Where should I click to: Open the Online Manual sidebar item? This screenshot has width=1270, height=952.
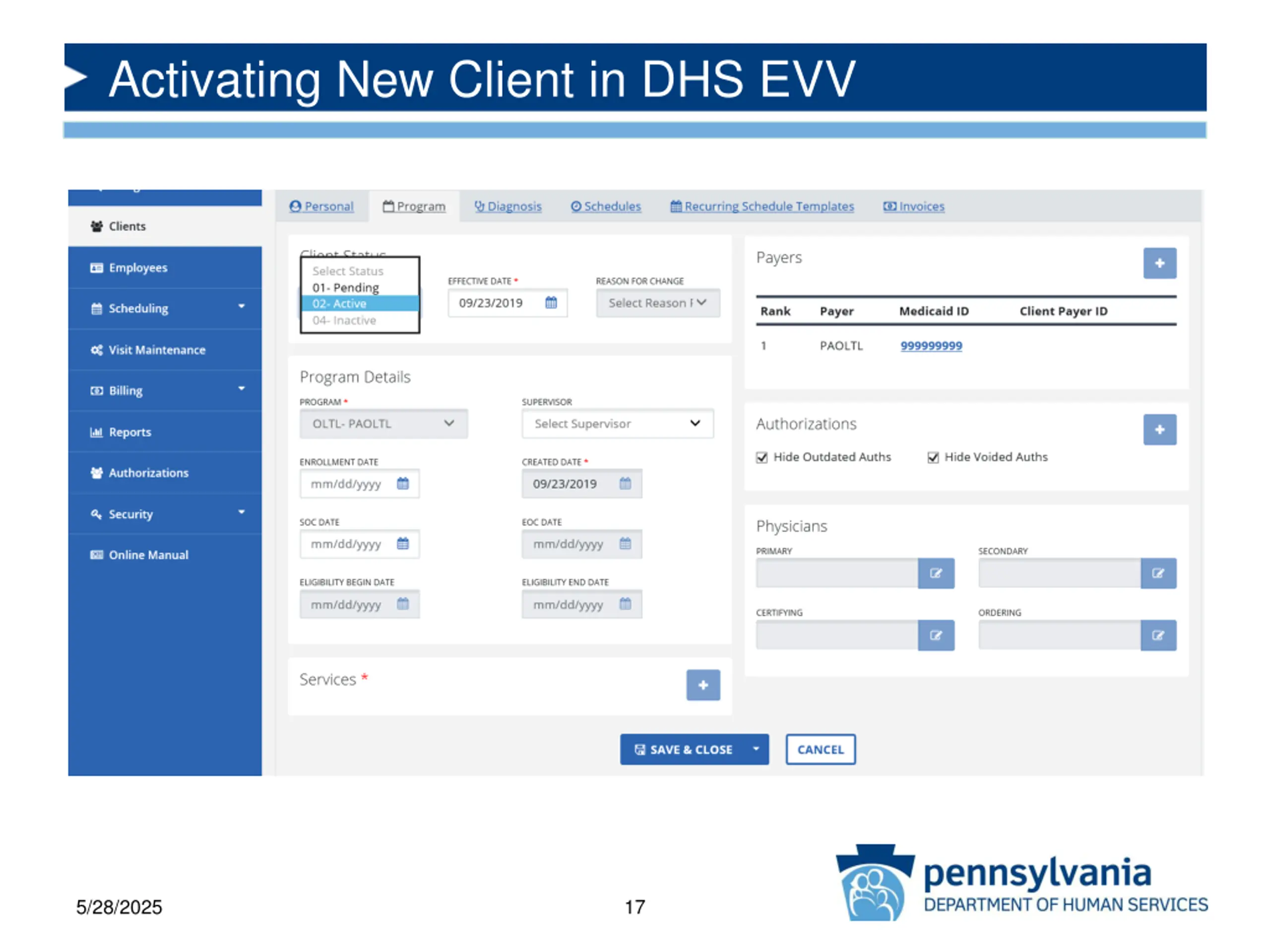click(165, 555)
